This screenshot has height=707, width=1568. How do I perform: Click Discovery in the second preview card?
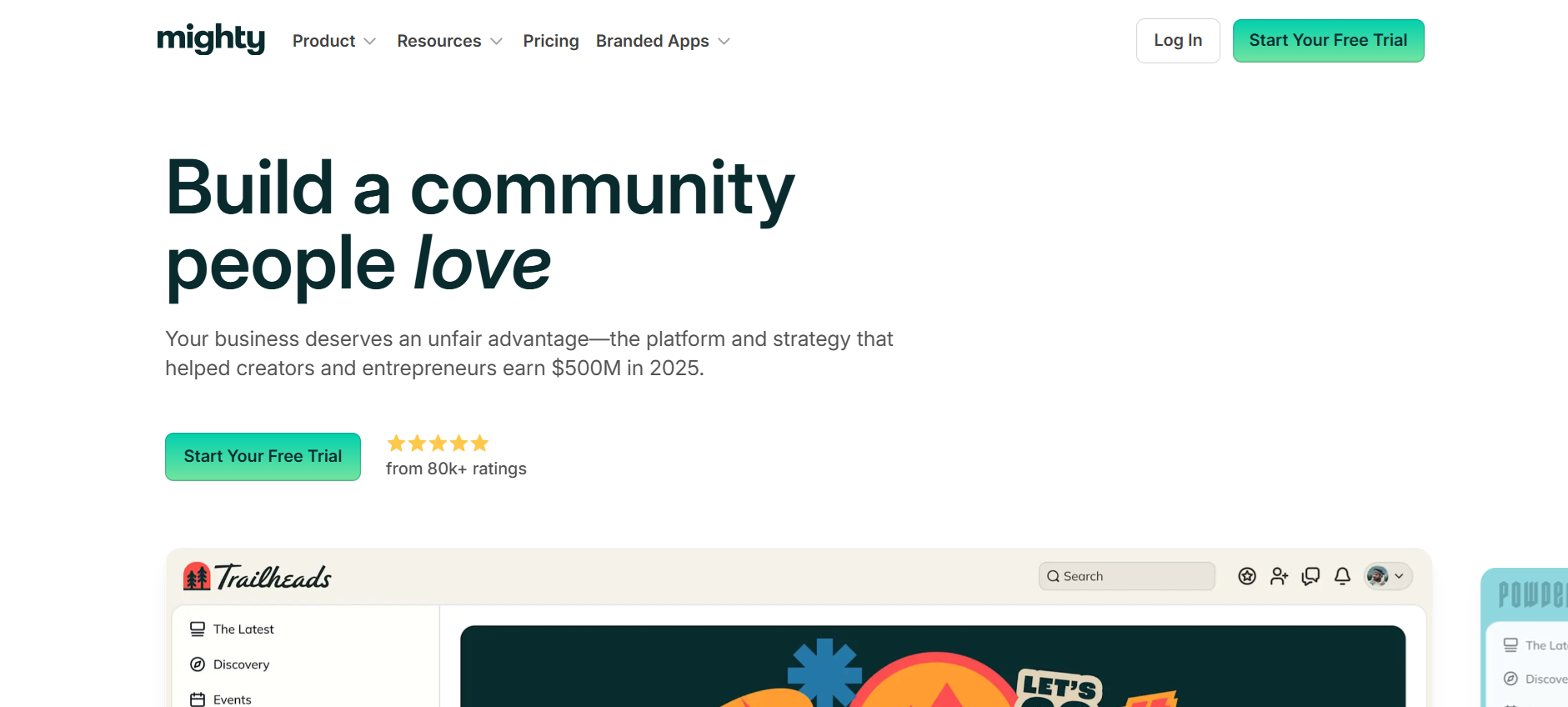click(1535, 679)
